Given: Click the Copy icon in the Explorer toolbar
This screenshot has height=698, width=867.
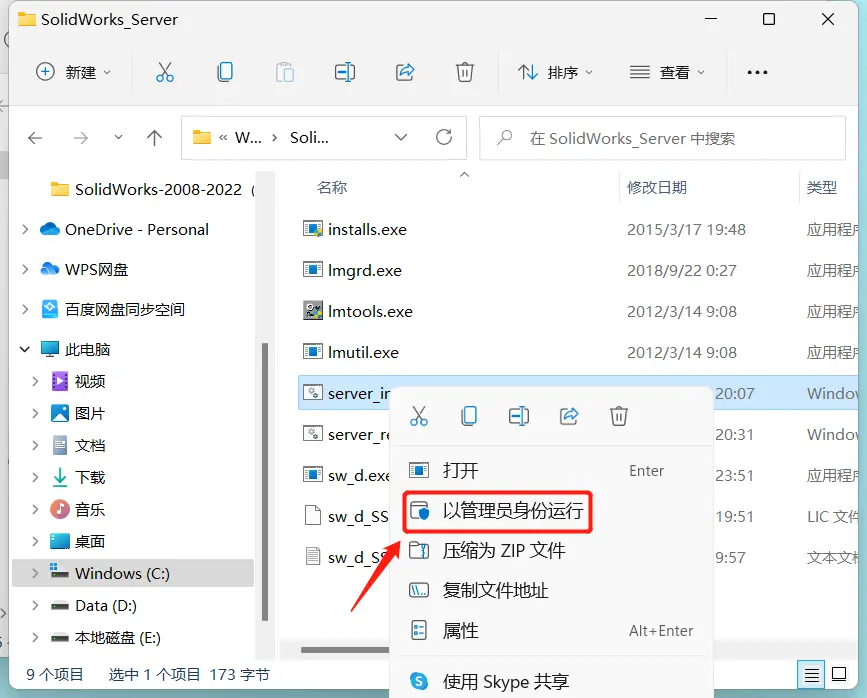Looking at the screenshot, I should tap(225, 72).
